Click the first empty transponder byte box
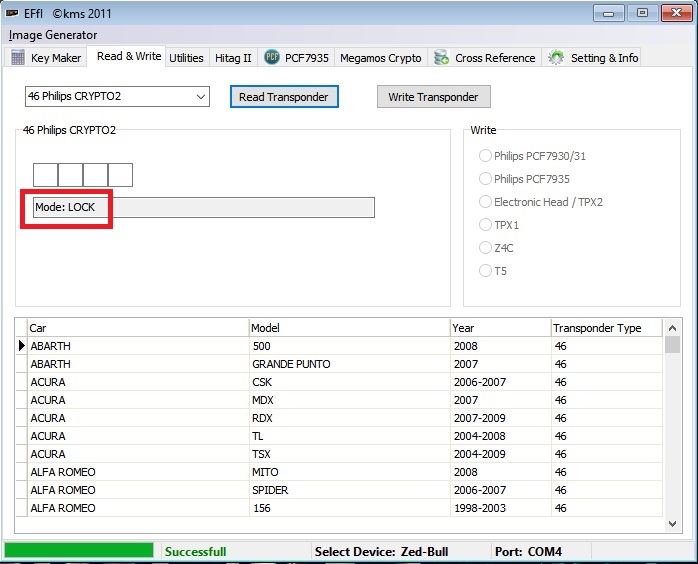Screen dimensions: 698x564 (45, 175)
